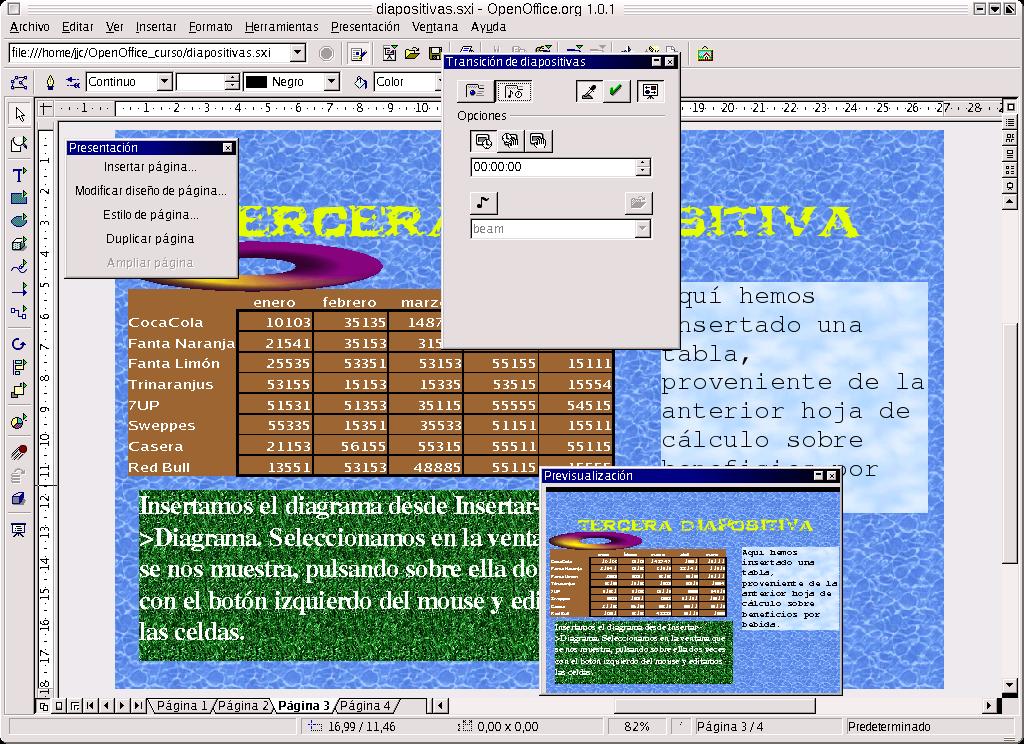Select the Connector tool

pyautogui.click(x=19, y=312)
